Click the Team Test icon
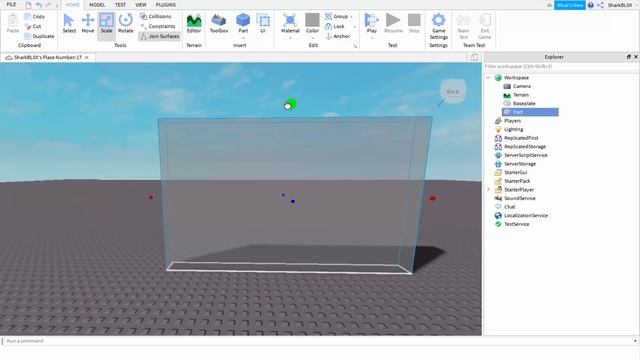The width and height of the screenshot is (640, 360). 463,26
